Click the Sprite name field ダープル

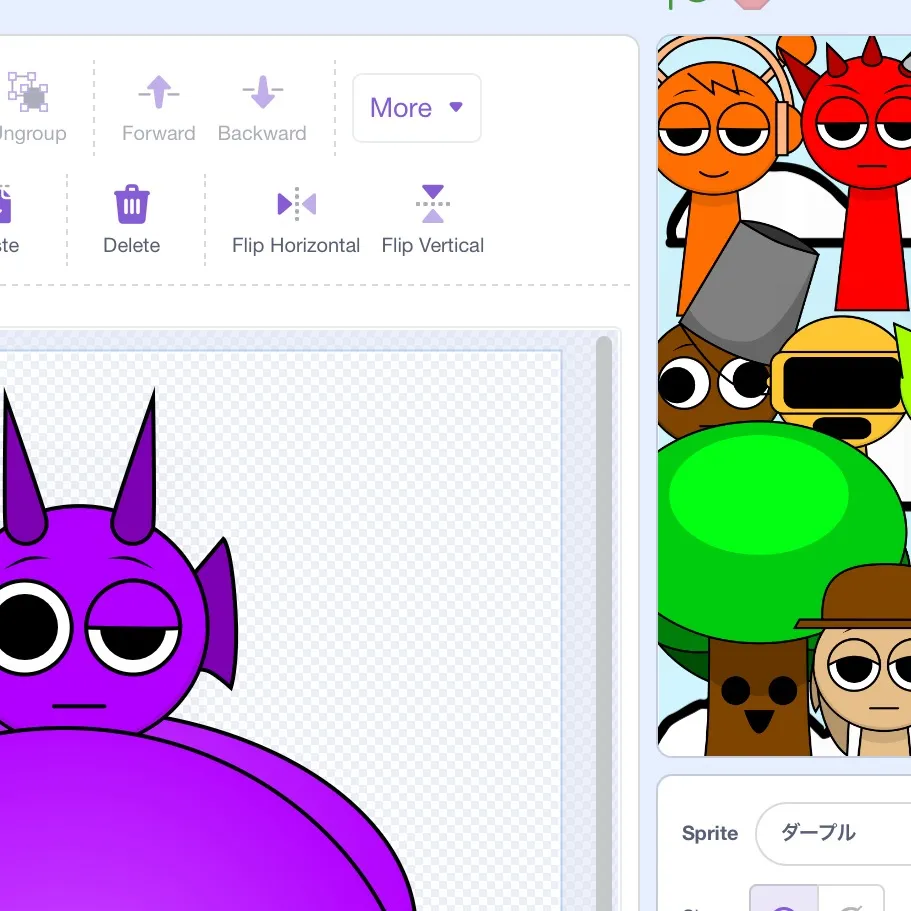[833, 834]
